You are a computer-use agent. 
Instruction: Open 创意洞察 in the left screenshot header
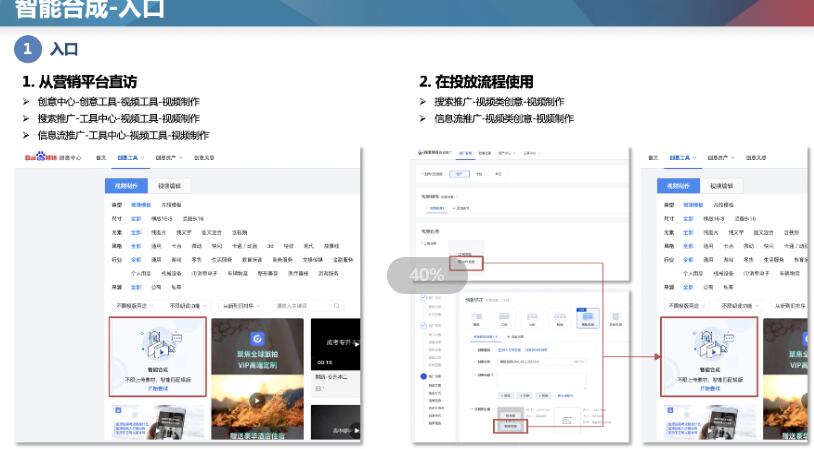click(204, 157)
